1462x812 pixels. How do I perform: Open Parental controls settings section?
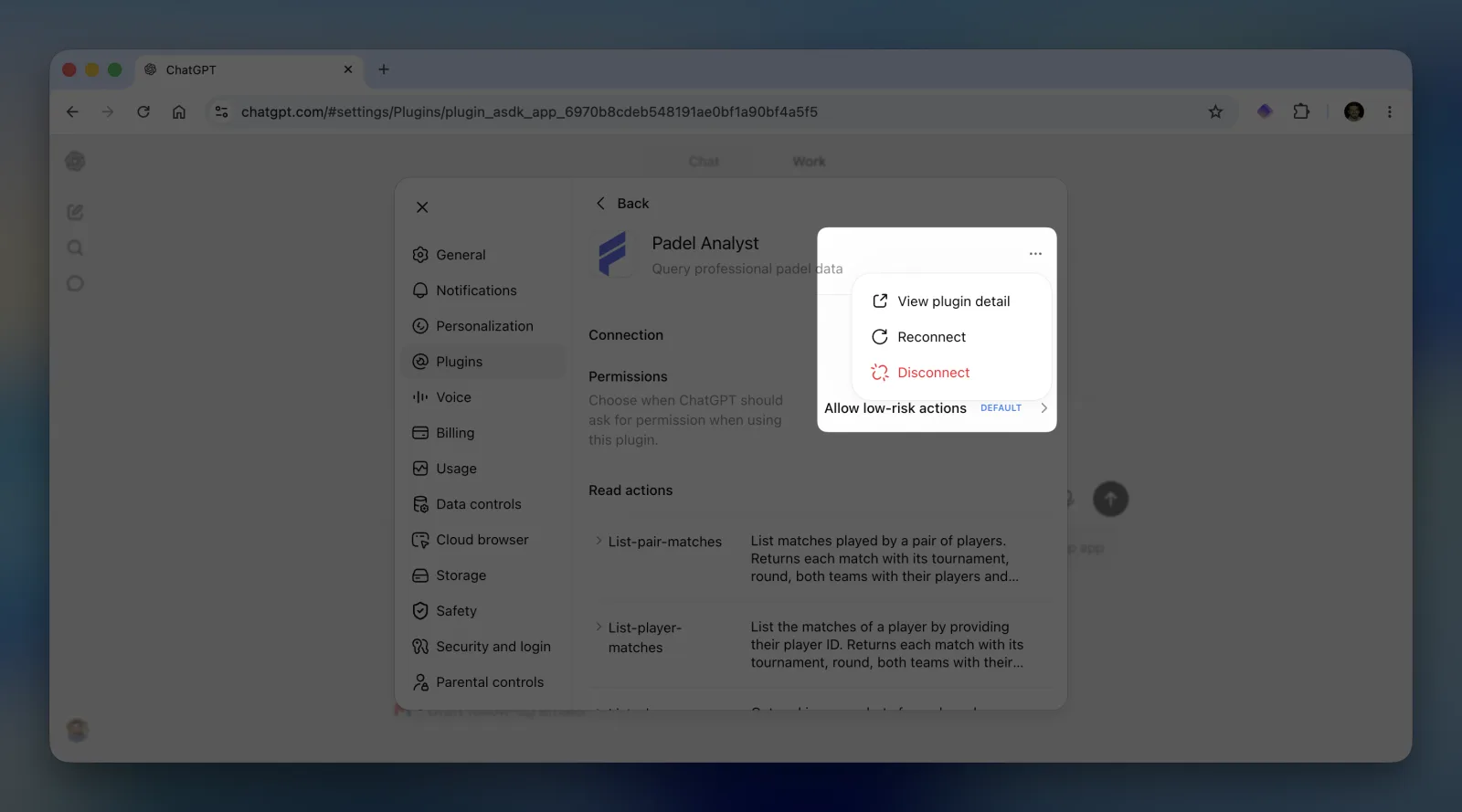coord(483,682)
